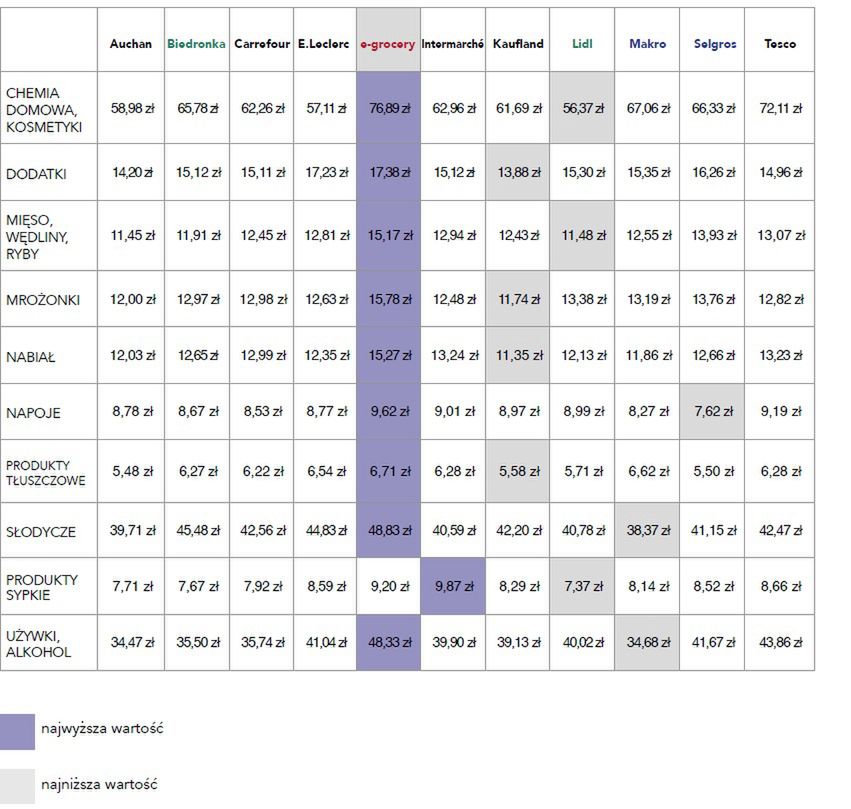The width and height of the screenshot is (851, 809).
Task: Select the PRODUKTY SYPKIE row label
Action: [x=49, y=587]
